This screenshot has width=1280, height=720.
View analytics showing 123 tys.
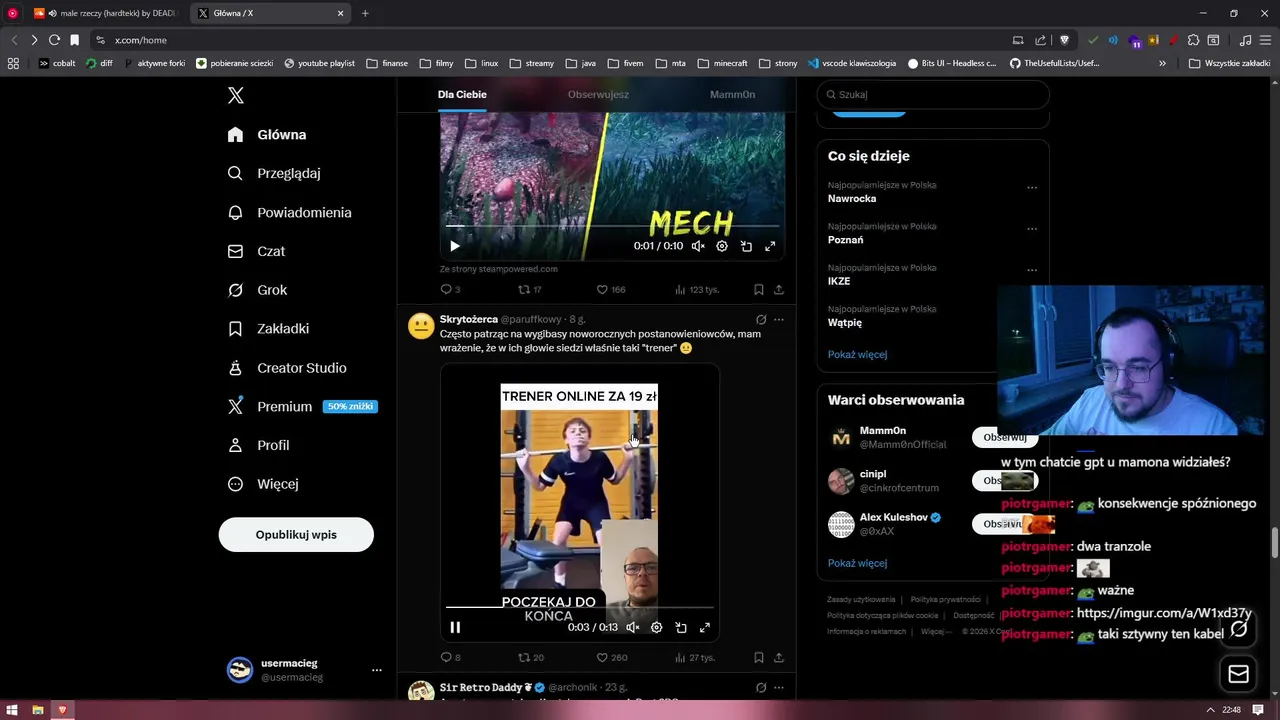696,289
